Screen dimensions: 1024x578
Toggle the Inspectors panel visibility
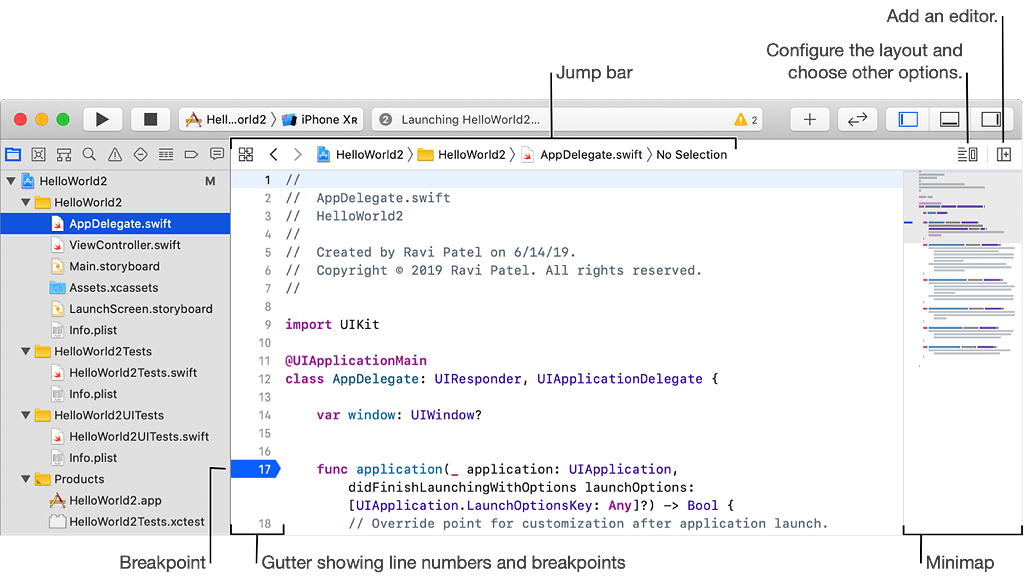[990, 120]
